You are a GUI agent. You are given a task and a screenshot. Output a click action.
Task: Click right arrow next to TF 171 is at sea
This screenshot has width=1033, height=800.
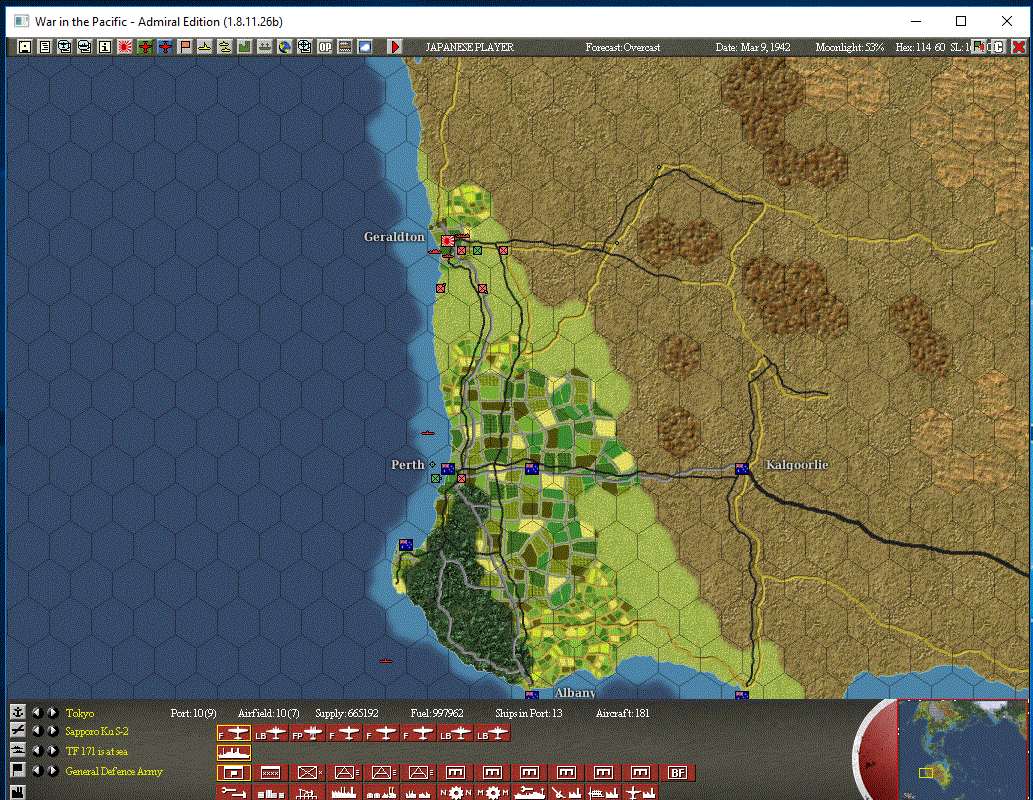52,751
